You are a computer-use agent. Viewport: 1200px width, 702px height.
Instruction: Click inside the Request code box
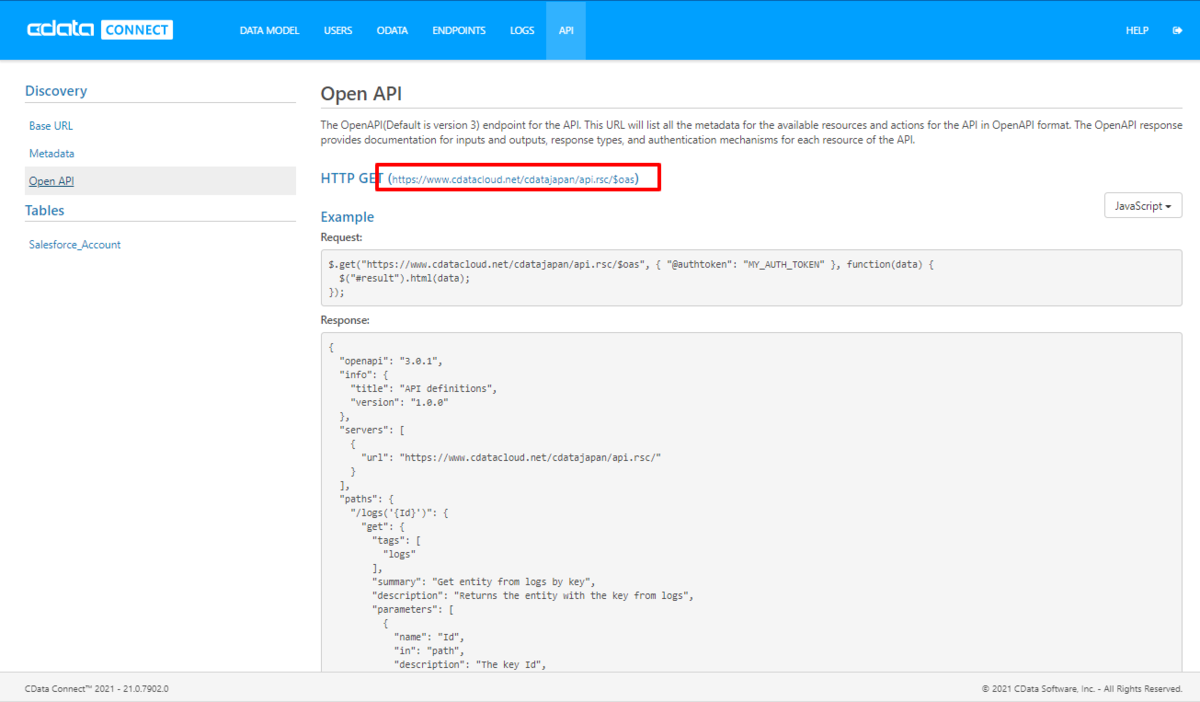pos(751,277)
